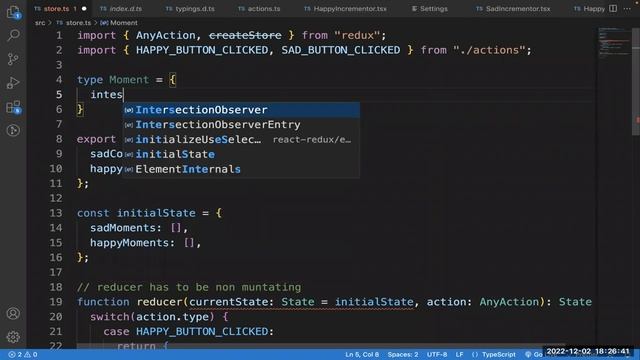Switch to the Settings tab
The height and width of the screenshot is (360, 640).
pyautogui.click(x=429, y=9)
